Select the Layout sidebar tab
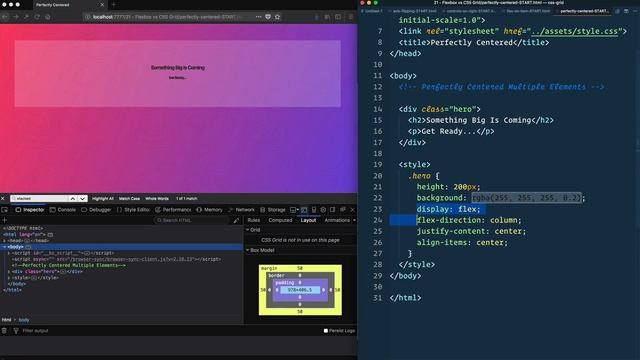 (308, 220)
